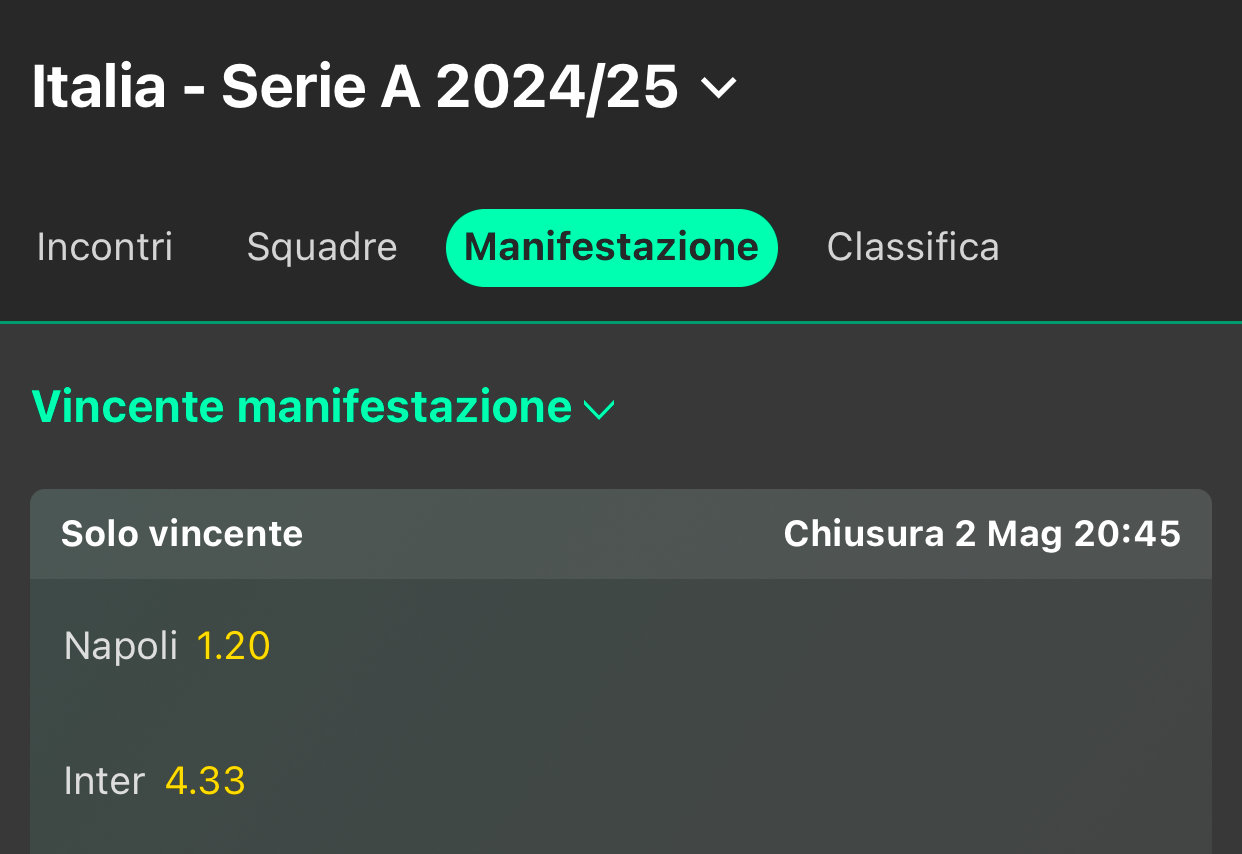Click the Inter team name
The image size is (1242, 854).
pos(104,781)
